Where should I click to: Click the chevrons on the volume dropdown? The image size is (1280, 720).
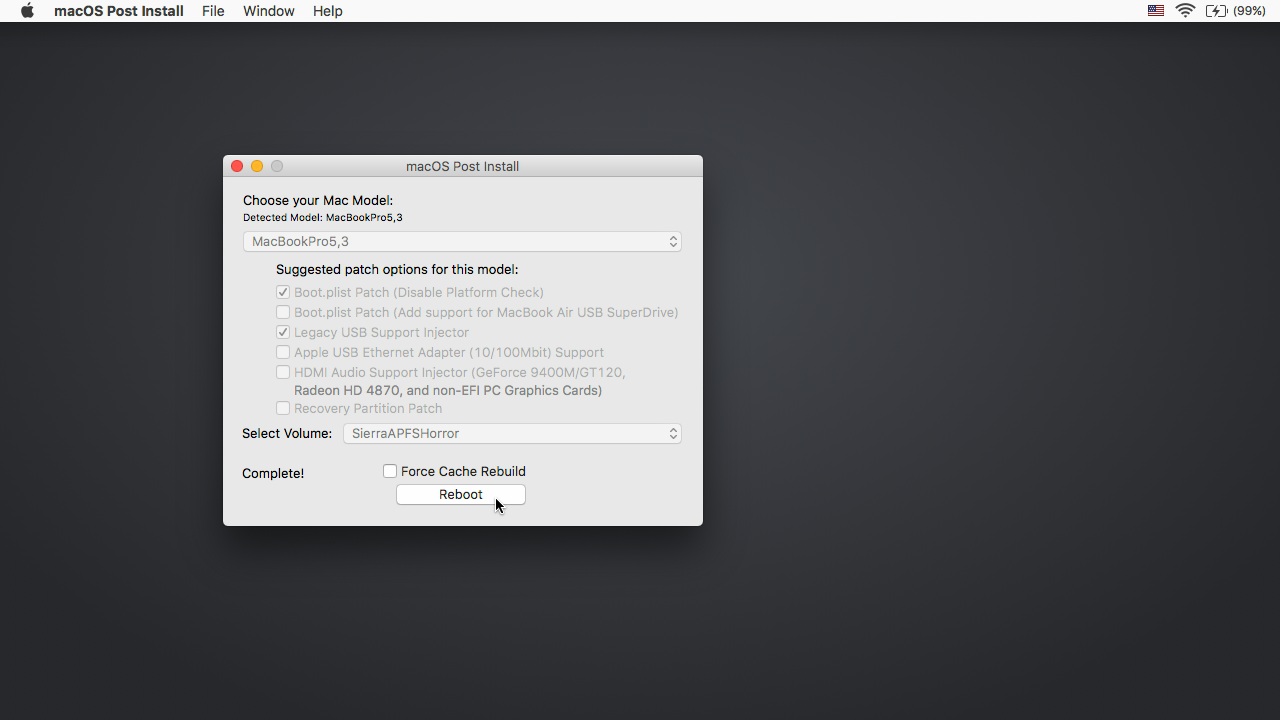(x=673, y=433)
